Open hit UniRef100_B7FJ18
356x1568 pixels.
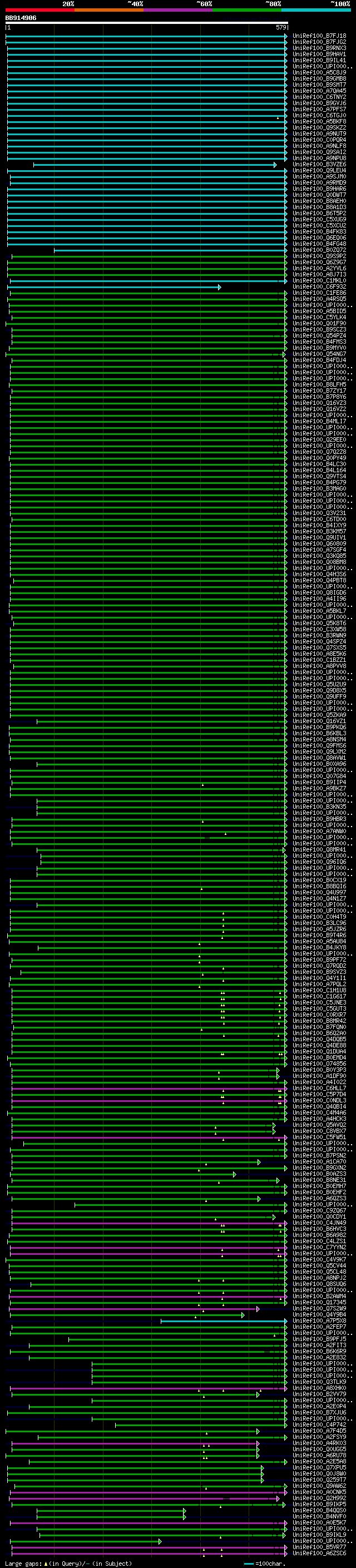(x=319, y=37)
